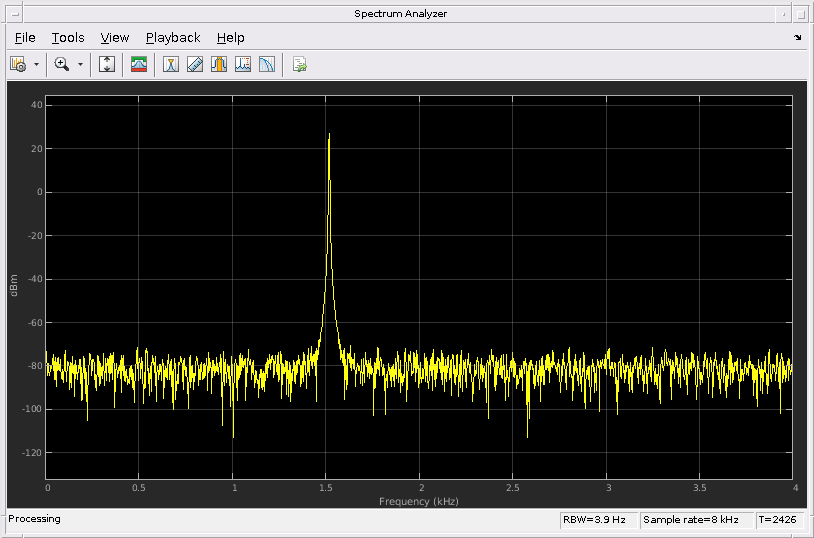814x538 pixels.
Task: Open the window menu button at title bar left
Action: tap(15, 14)
